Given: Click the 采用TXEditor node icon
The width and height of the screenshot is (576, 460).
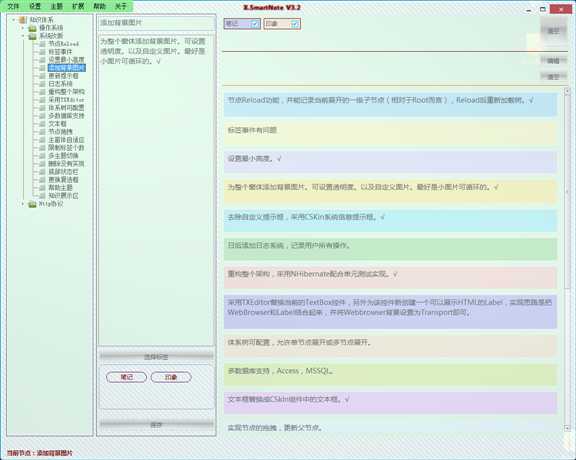Looking at the screenshot, I should [42, 100].
